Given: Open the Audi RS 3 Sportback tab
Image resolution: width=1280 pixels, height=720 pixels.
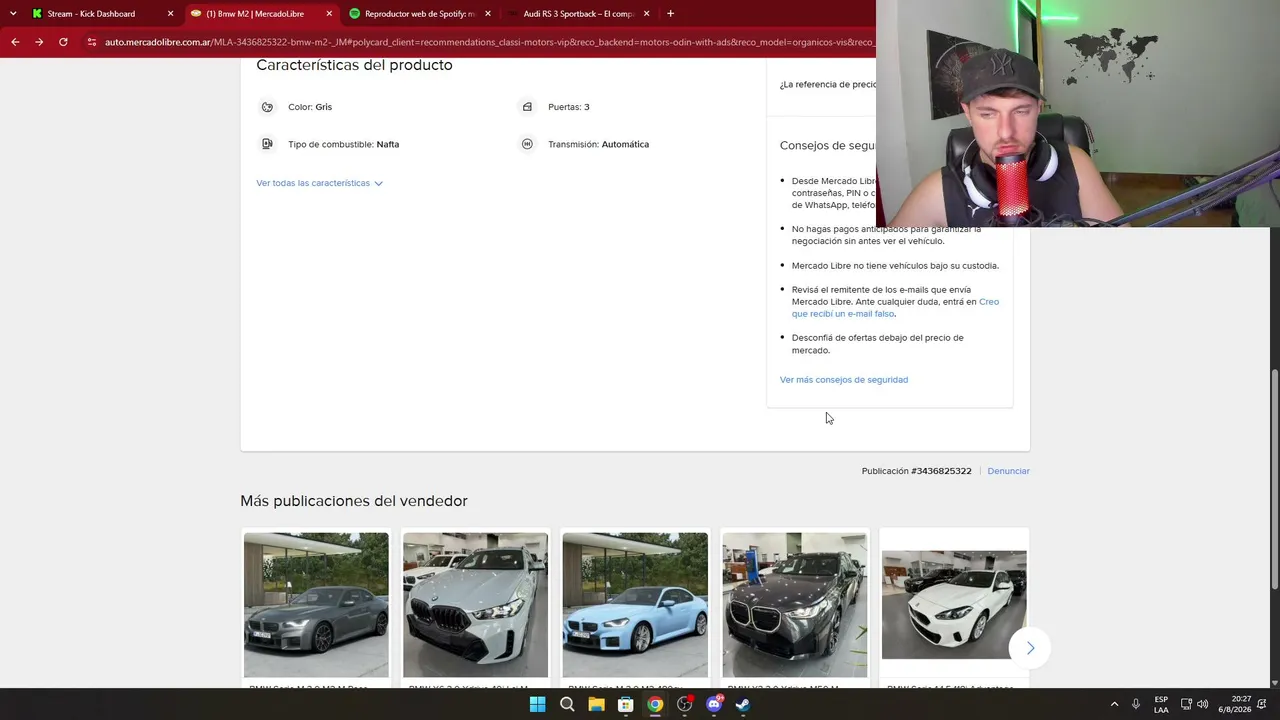Looking at the screenshot, I should (579, 14).
